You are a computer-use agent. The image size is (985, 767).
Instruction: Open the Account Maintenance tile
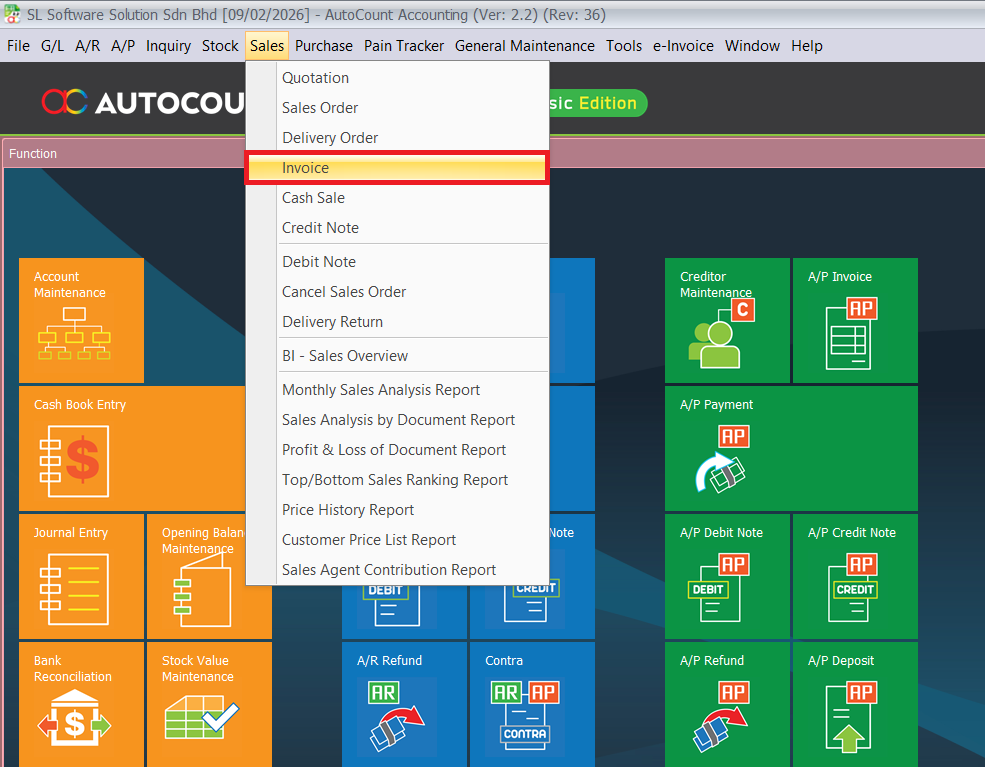pyautogui.click(x=81, y=320)
